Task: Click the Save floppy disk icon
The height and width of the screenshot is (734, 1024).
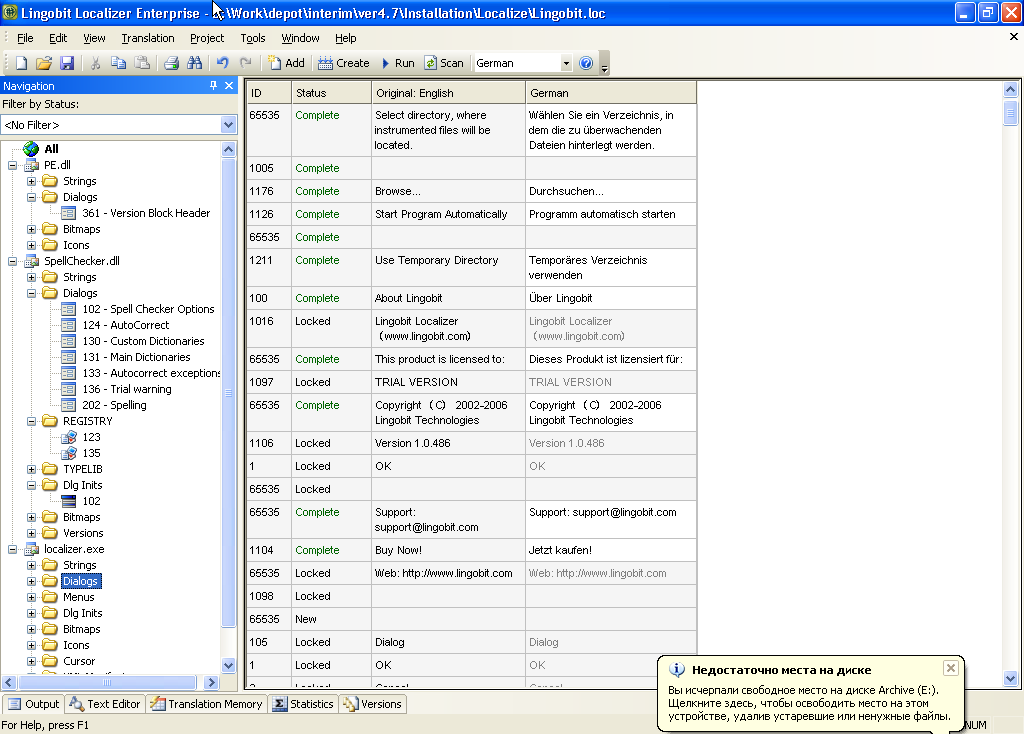Action: point(67,63)
